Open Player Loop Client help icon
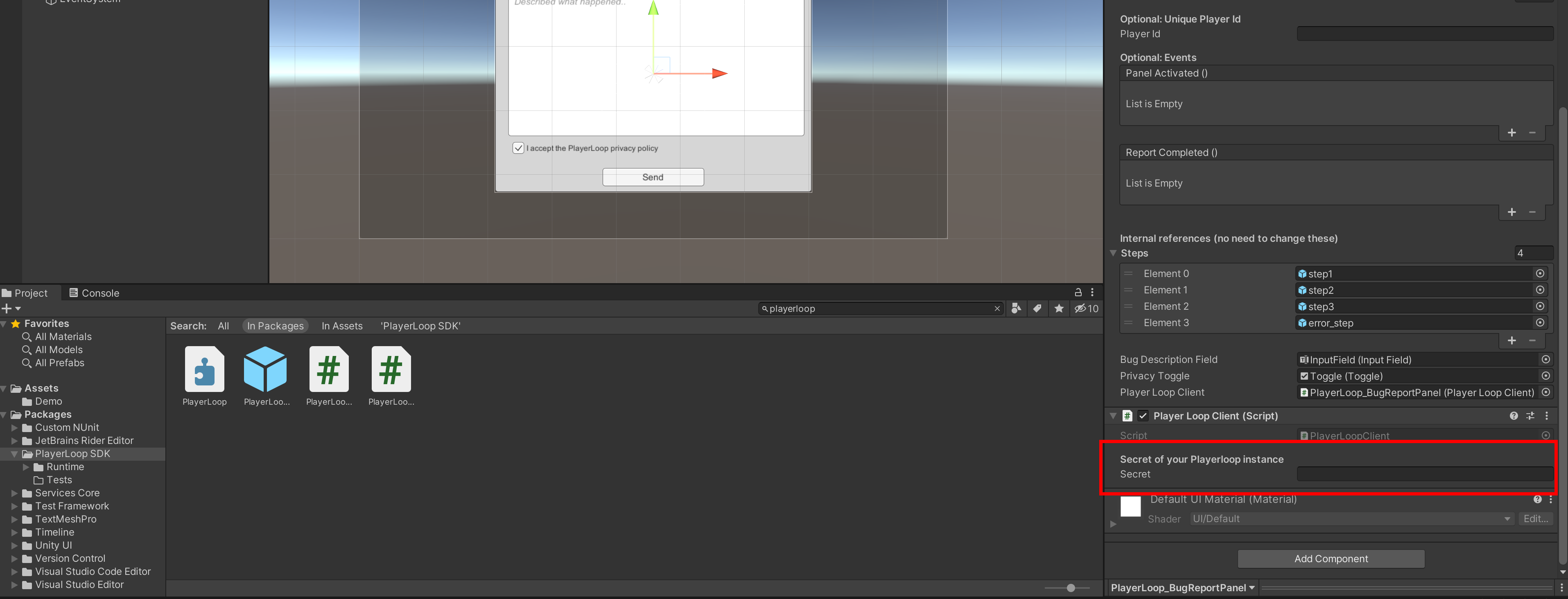The image size is (1568, 599). point(1513,416)
